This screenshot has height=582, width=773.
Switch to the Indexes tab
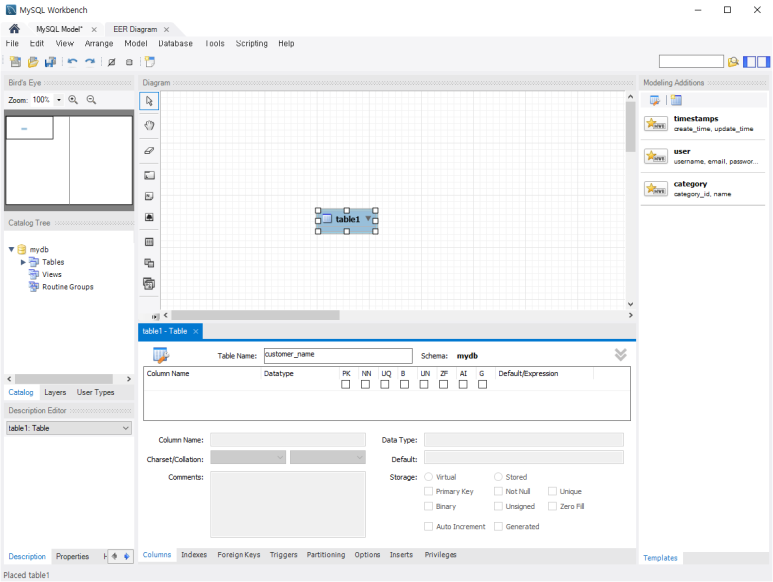click(194, 555)
